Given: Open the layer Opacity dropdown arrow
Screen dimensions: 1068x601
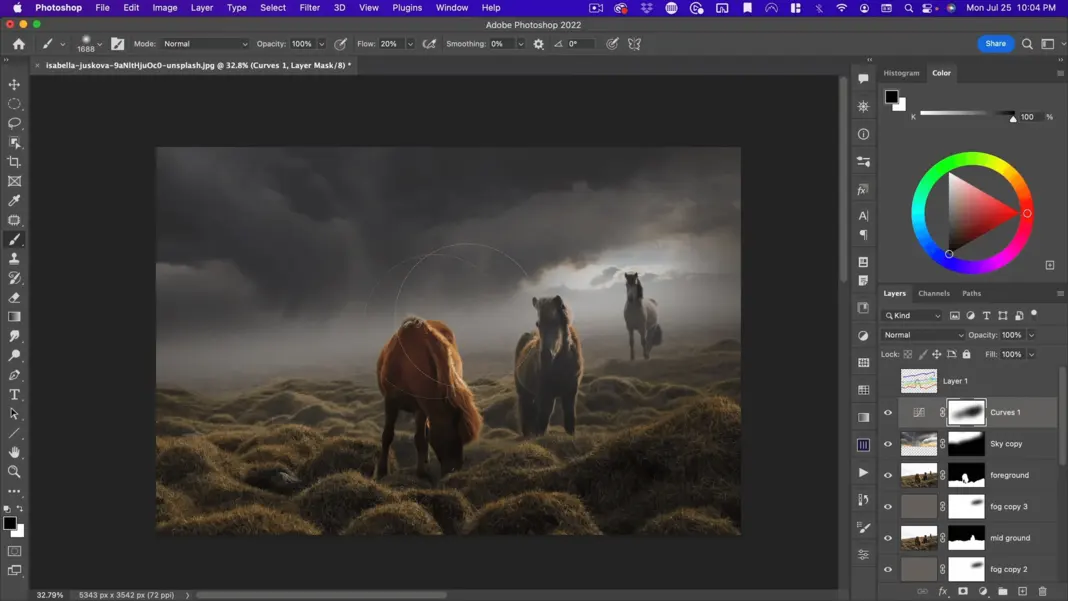Looking at the screenshot, I should coord(1031,335).
